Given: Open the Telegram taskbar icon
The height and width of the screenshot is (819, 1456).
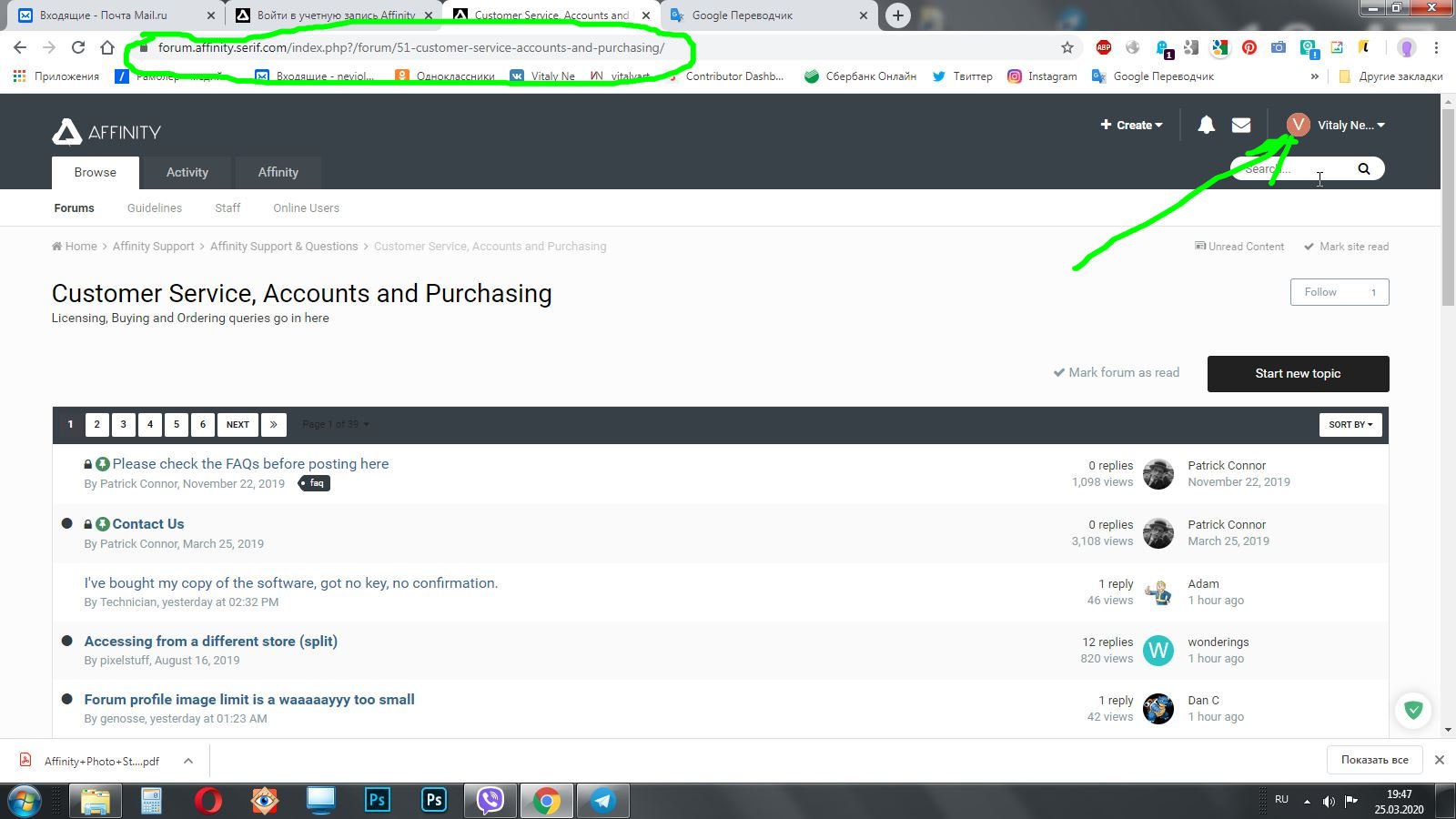Looking at the screenshot, I should tap(602, 801).
